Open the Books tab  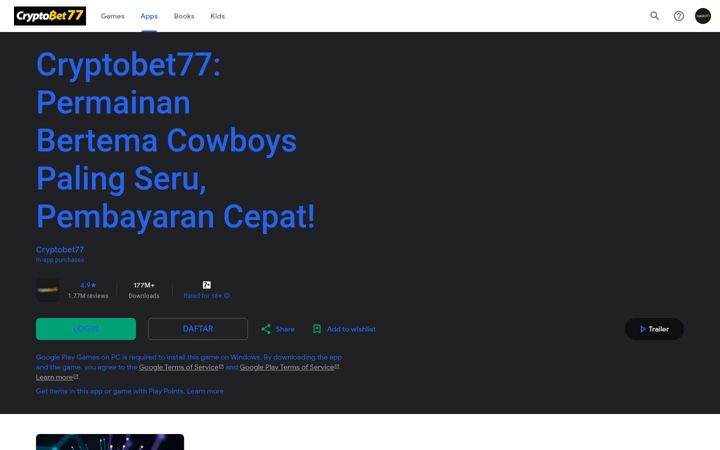(184, 16)
